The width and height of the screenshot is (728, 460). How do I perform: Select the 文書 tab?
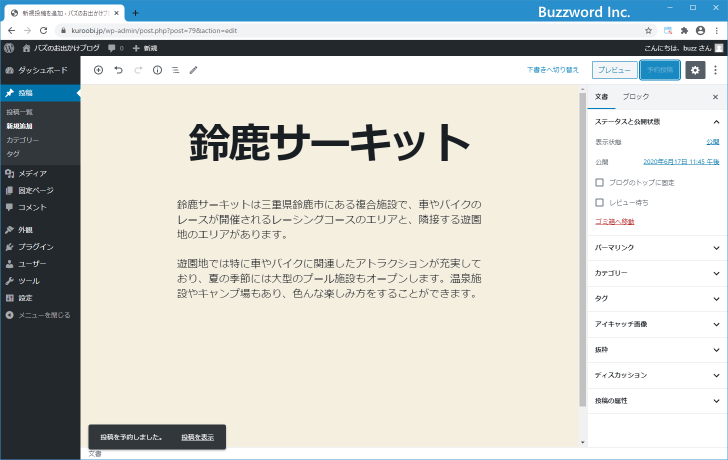click(x=601, y=97)
